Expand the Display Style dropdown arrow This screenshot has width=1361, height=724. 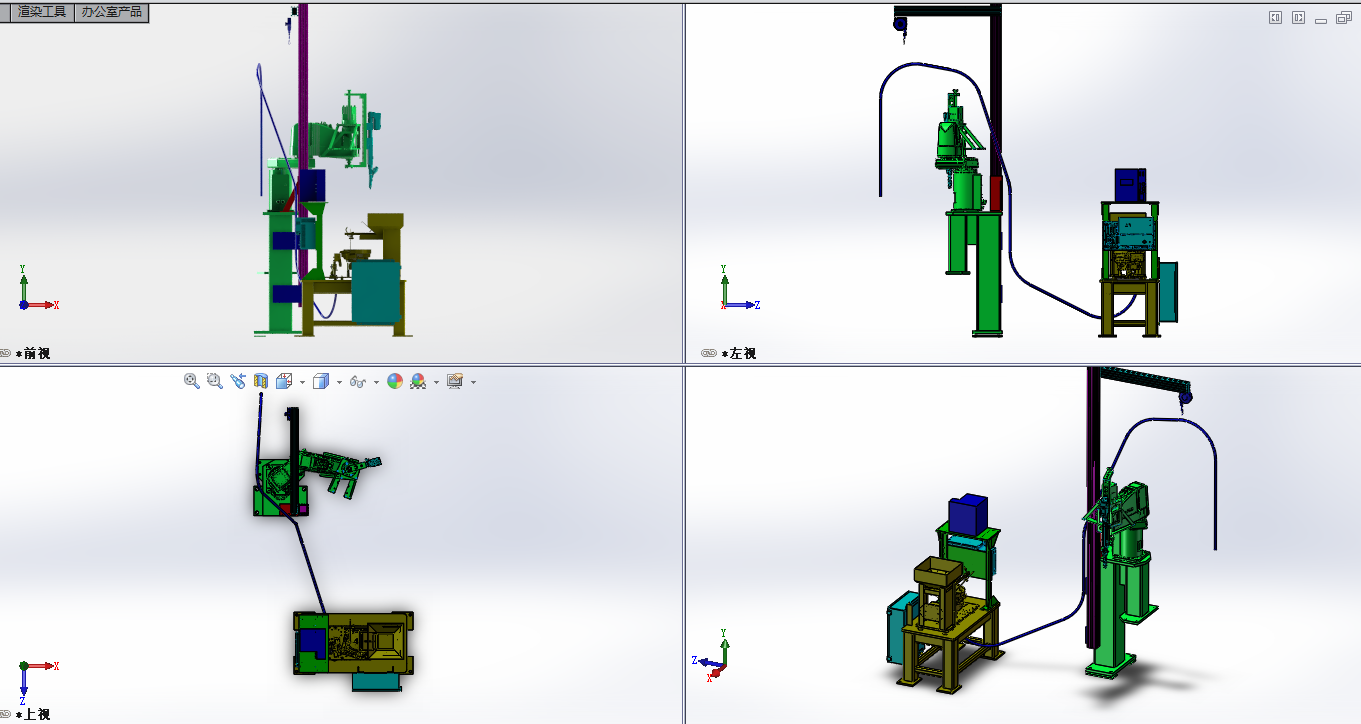(339, 382)
